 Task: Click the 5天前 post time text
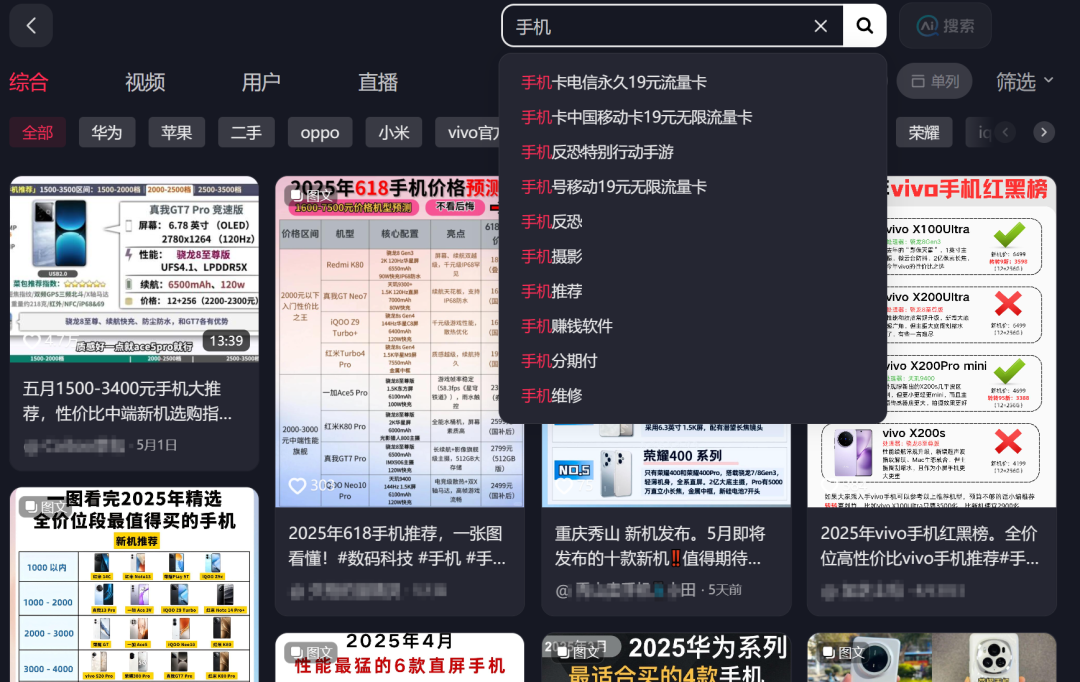(725, 590)
